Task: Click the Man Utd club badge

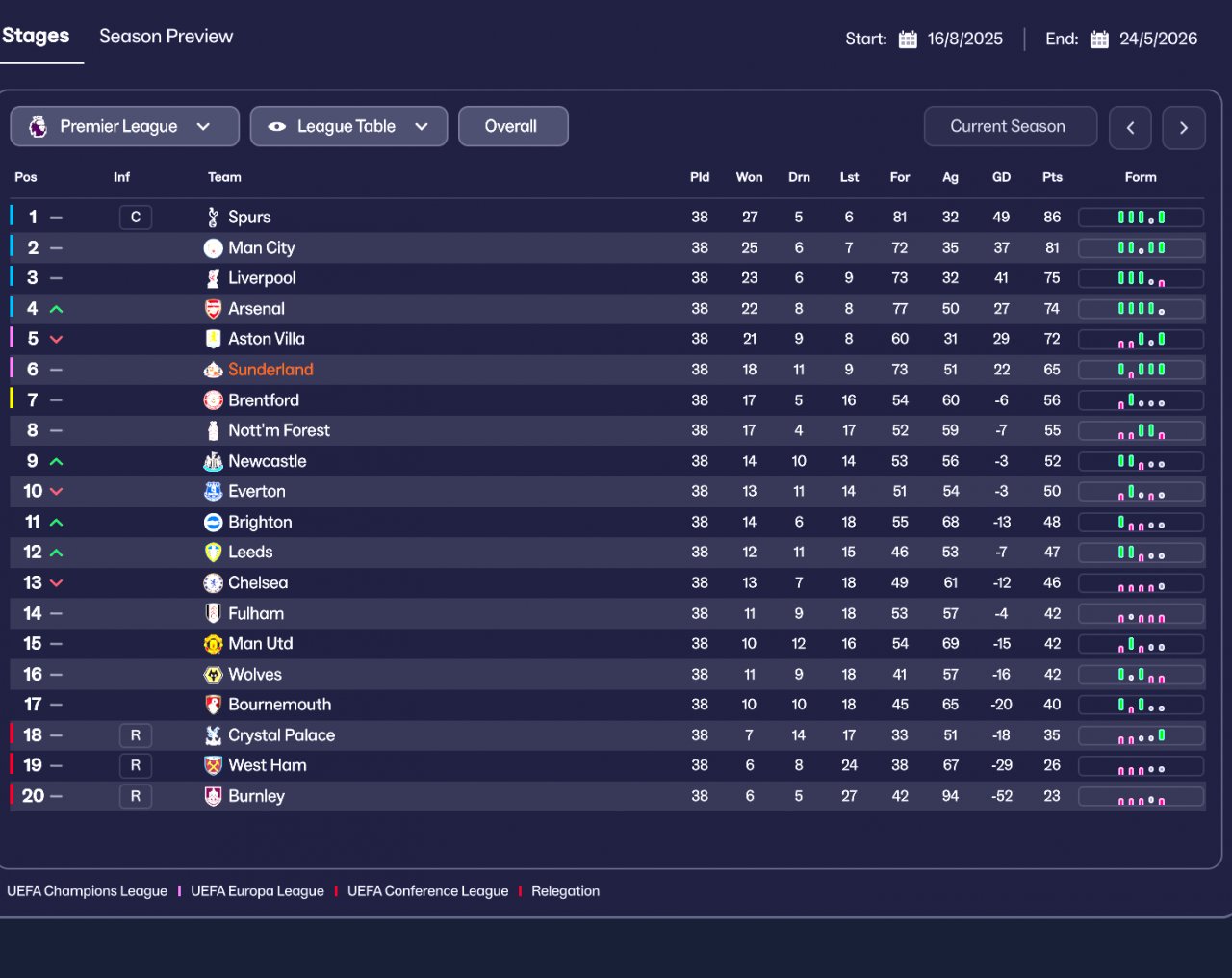Action: (x=213, y=644)
